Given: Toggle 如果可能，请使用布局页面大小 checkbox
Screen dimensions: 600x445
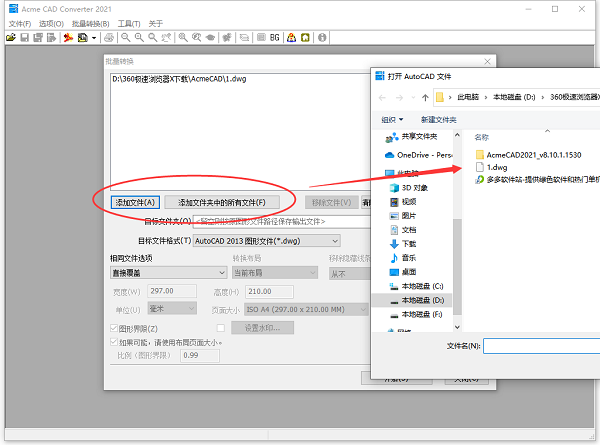Looking at the screenshot, I should point(114,342).
